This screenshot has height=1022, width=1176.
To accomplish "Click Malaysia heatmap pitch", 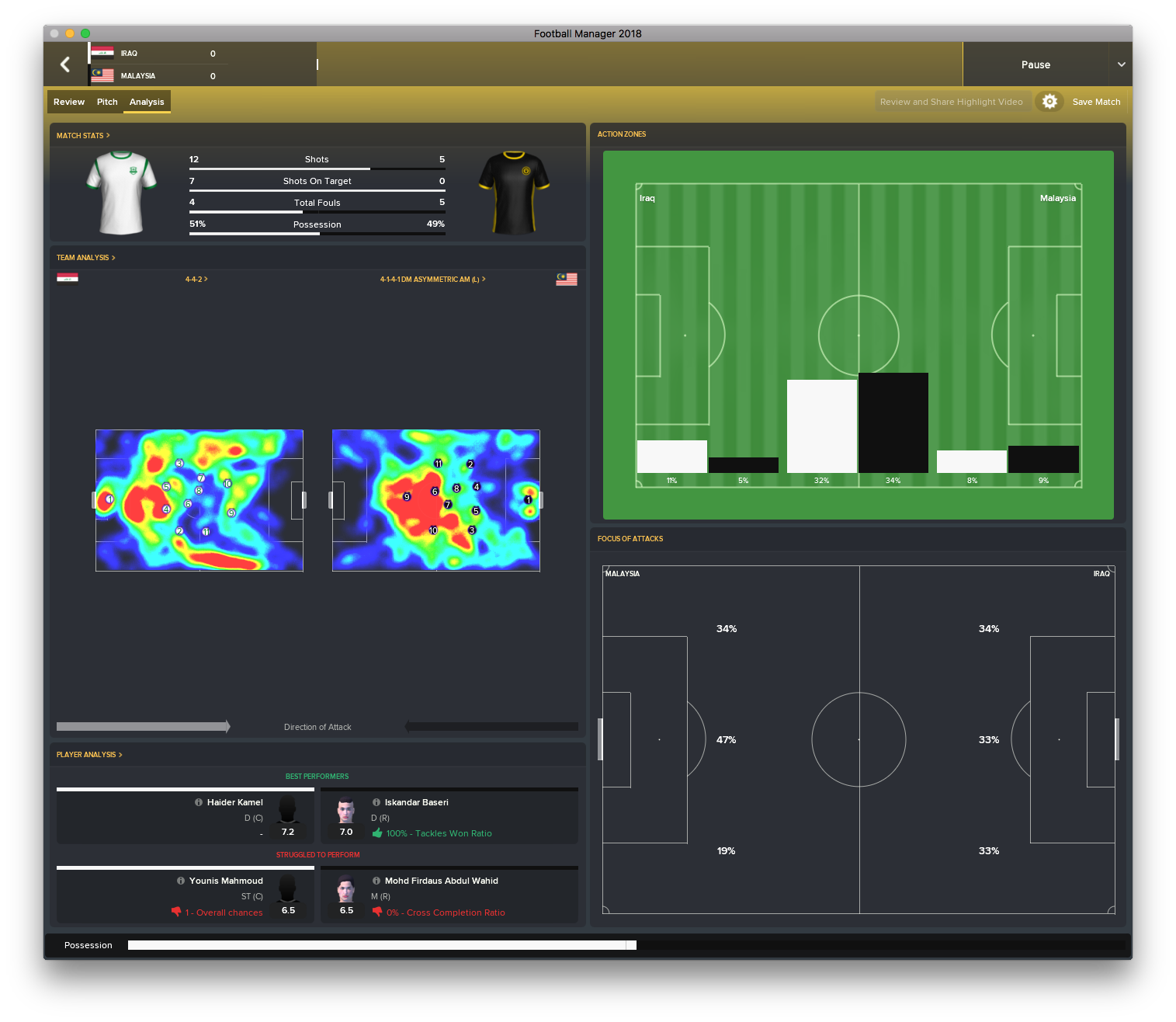I will 436,500.
